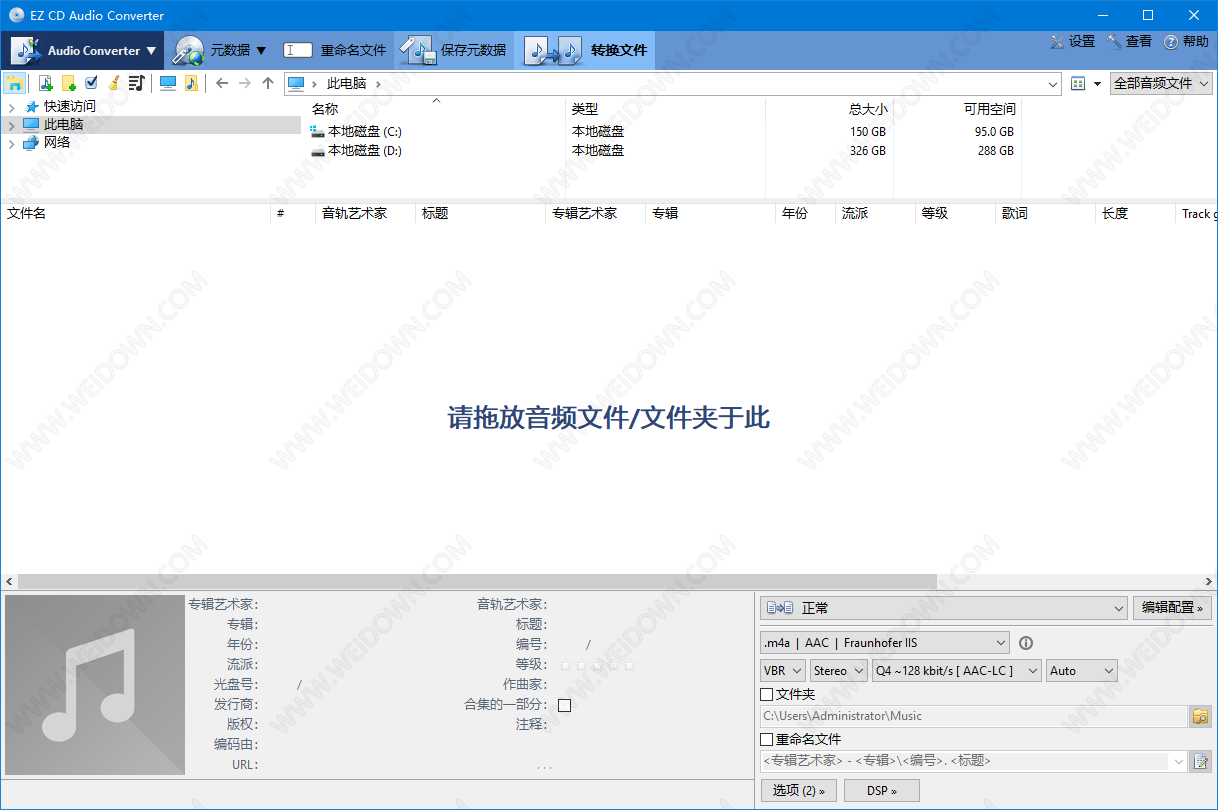Click the 编辑配置 button

pyautogui.click(x=1172, y=608)
